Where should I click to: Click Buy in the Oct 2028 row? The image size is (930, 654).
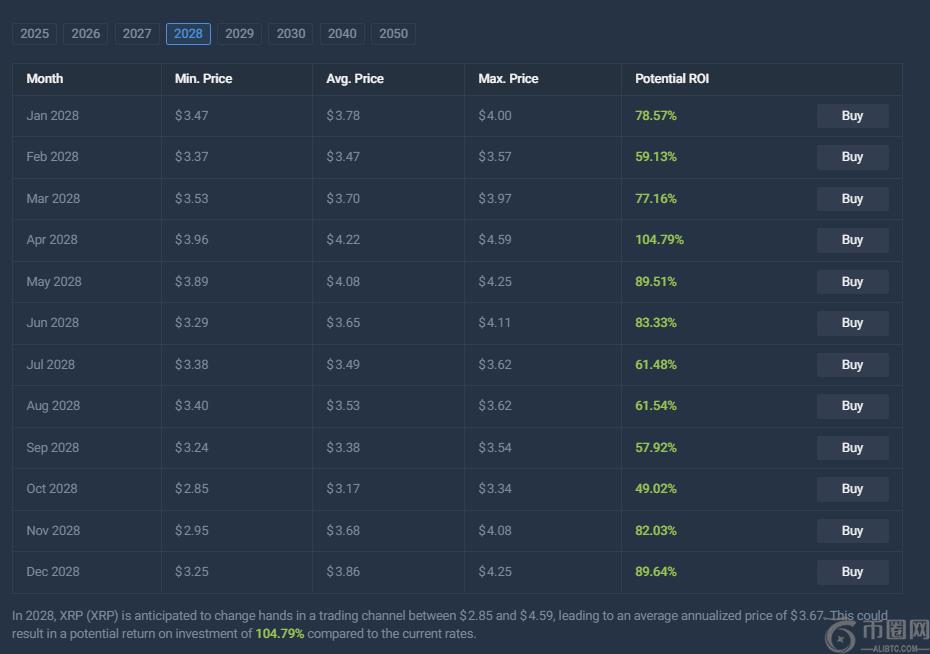852,489
